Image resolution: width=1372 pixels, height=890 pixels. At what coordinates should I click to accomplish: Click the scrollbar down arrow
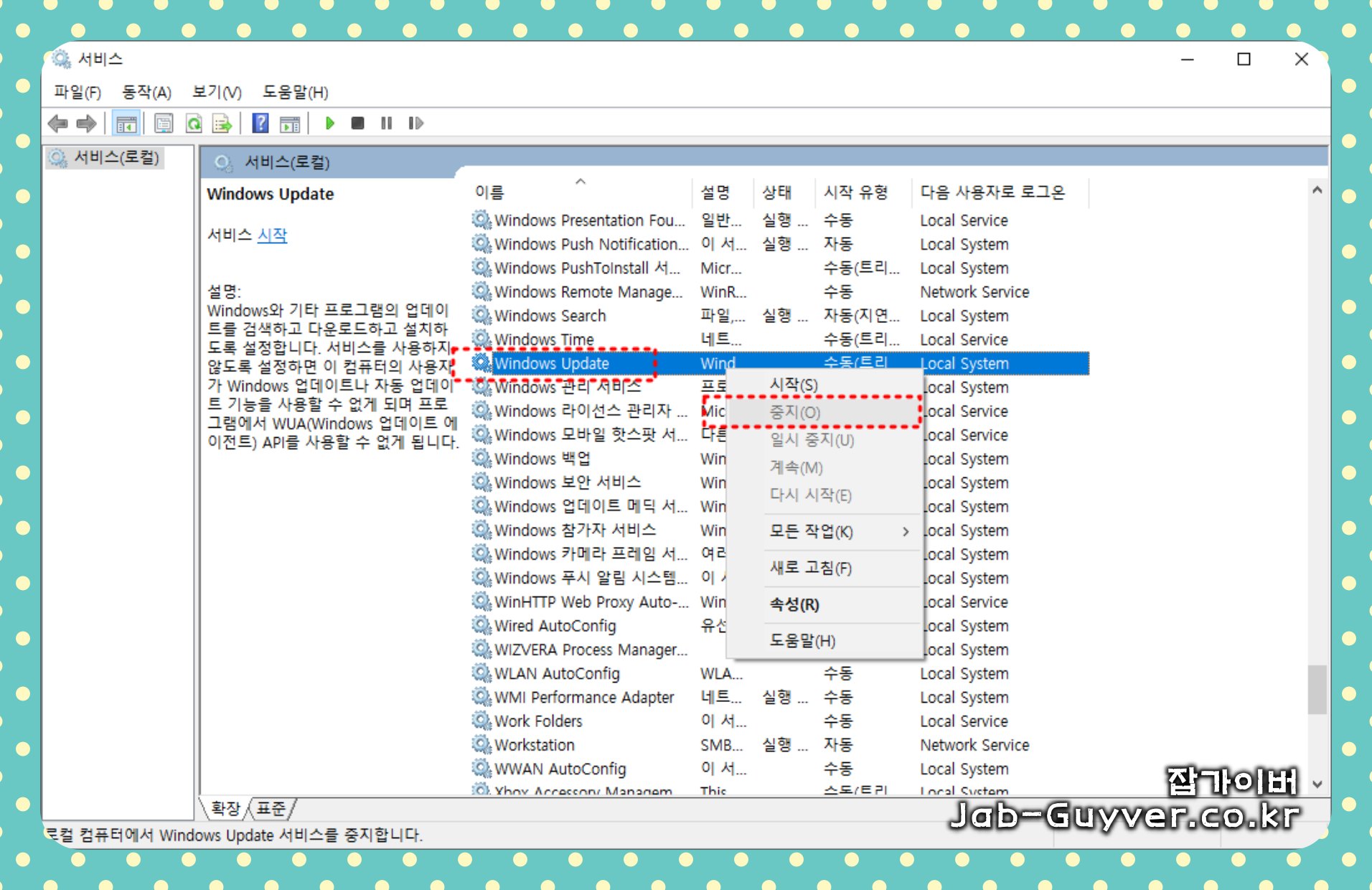(1317, 784)
